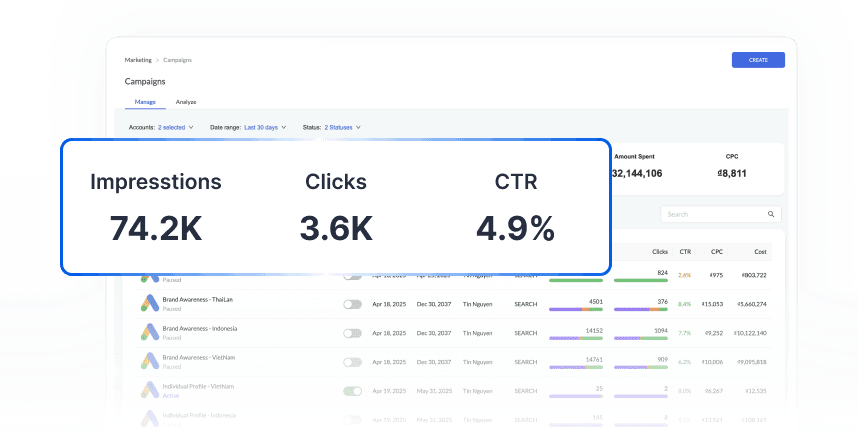Click the 2.6% CTR value in first row
This screenshot has width=858, height=432.
pyautogui.click(x=685, y=275)
